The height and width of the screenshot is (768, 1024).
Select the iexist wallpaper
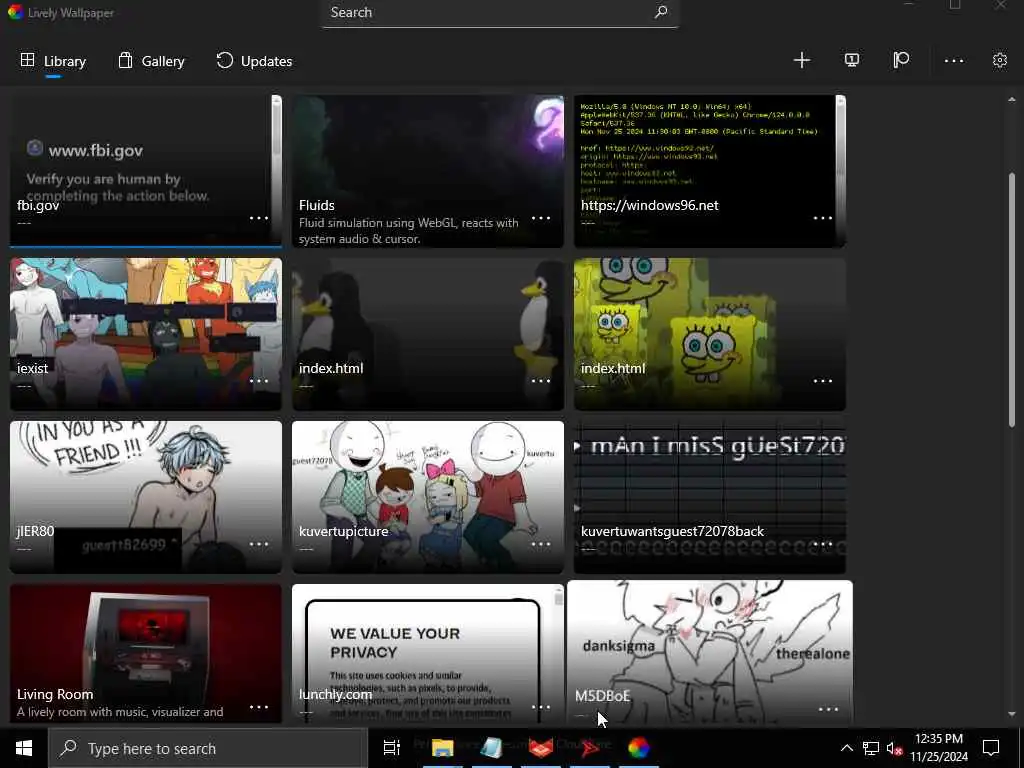[146, 334]
